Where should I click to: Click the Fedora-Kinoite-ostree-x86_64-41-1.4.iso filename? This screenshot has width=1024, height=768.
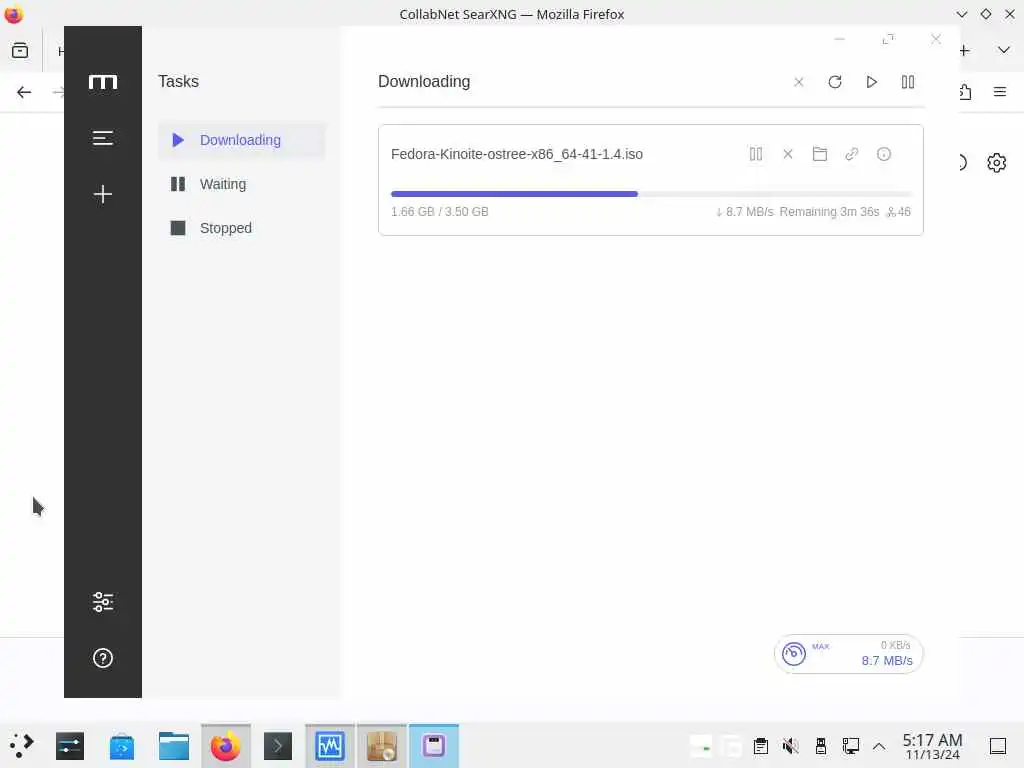(517, 154)
